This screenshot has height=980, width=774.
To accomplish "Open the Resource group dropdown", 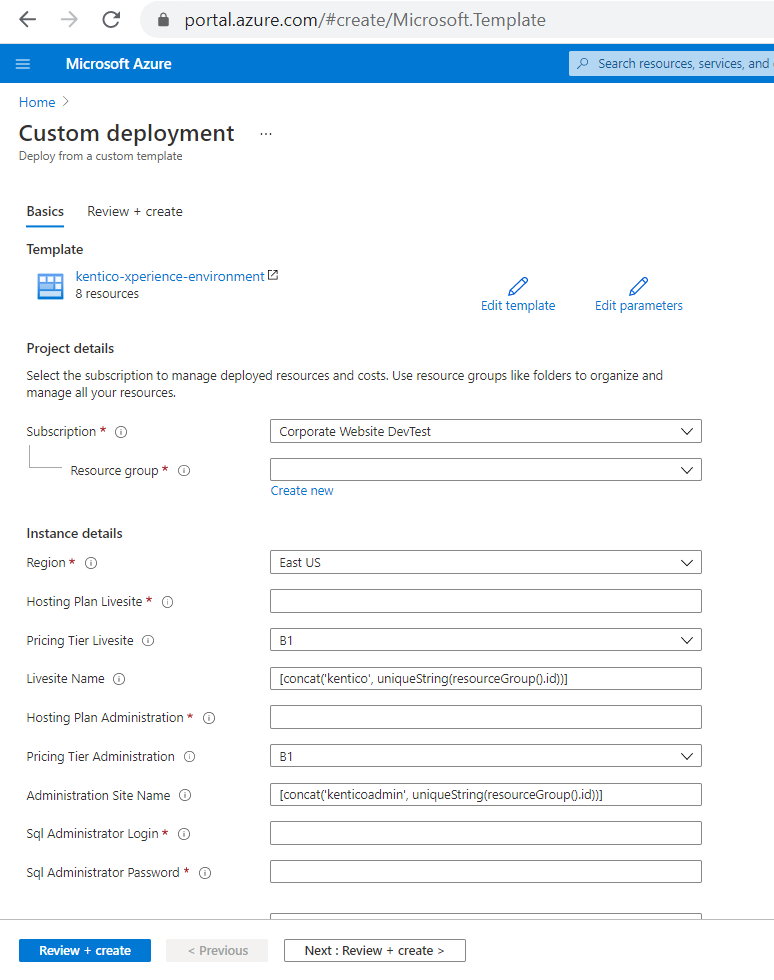I will click(x=486, y=470).
